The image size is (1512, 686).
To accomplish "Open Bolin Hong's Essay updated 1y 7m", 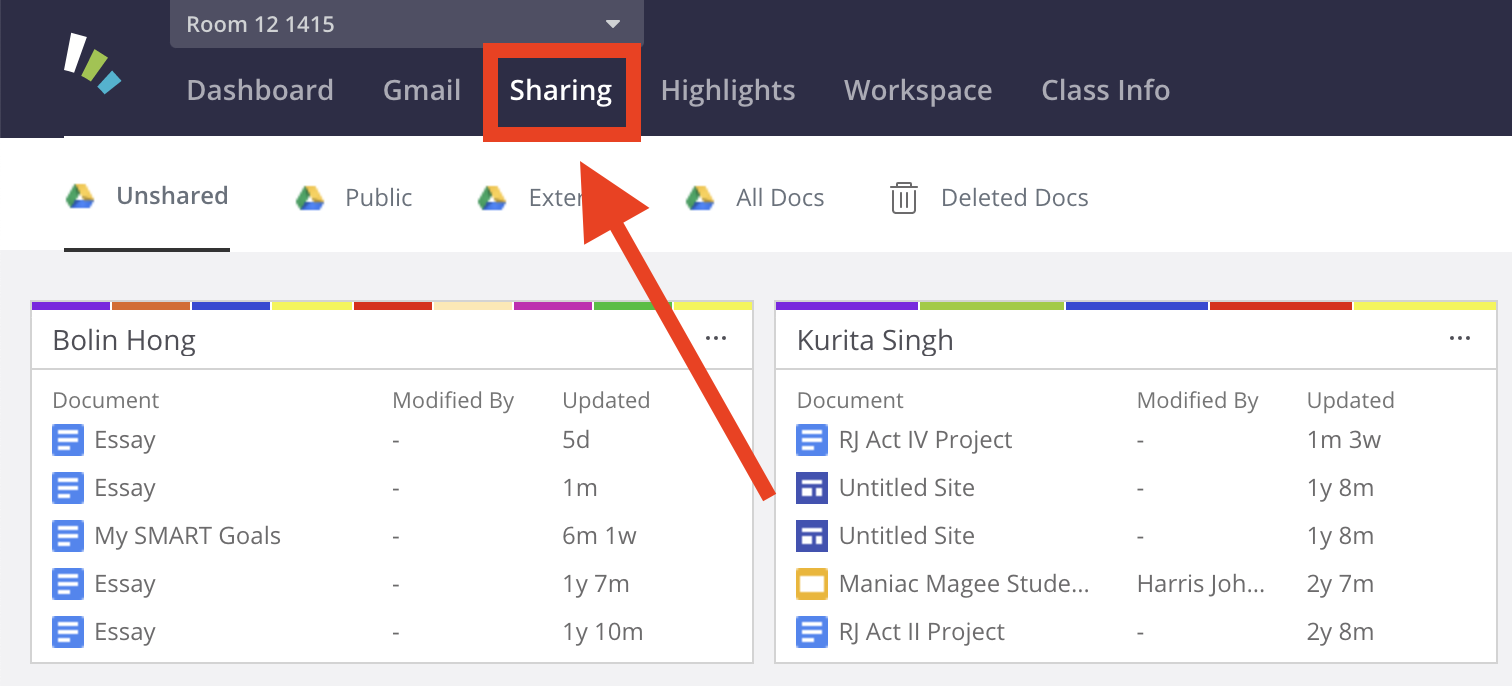I will click(125, 584).
